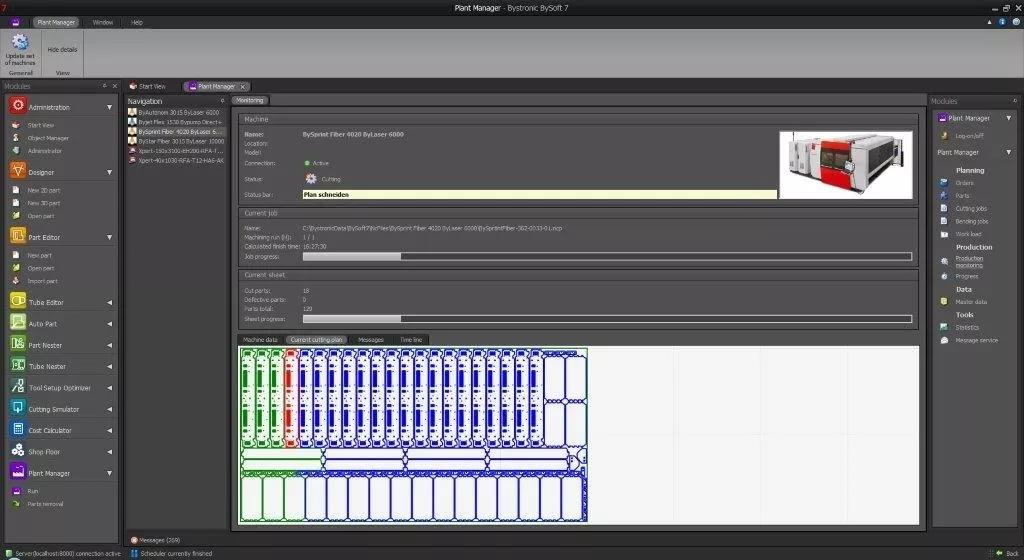Image resolution: width=1024 pixels, height=560 pixels.
Task: Expand the Tube Editor module section
Action: (109, 302)
